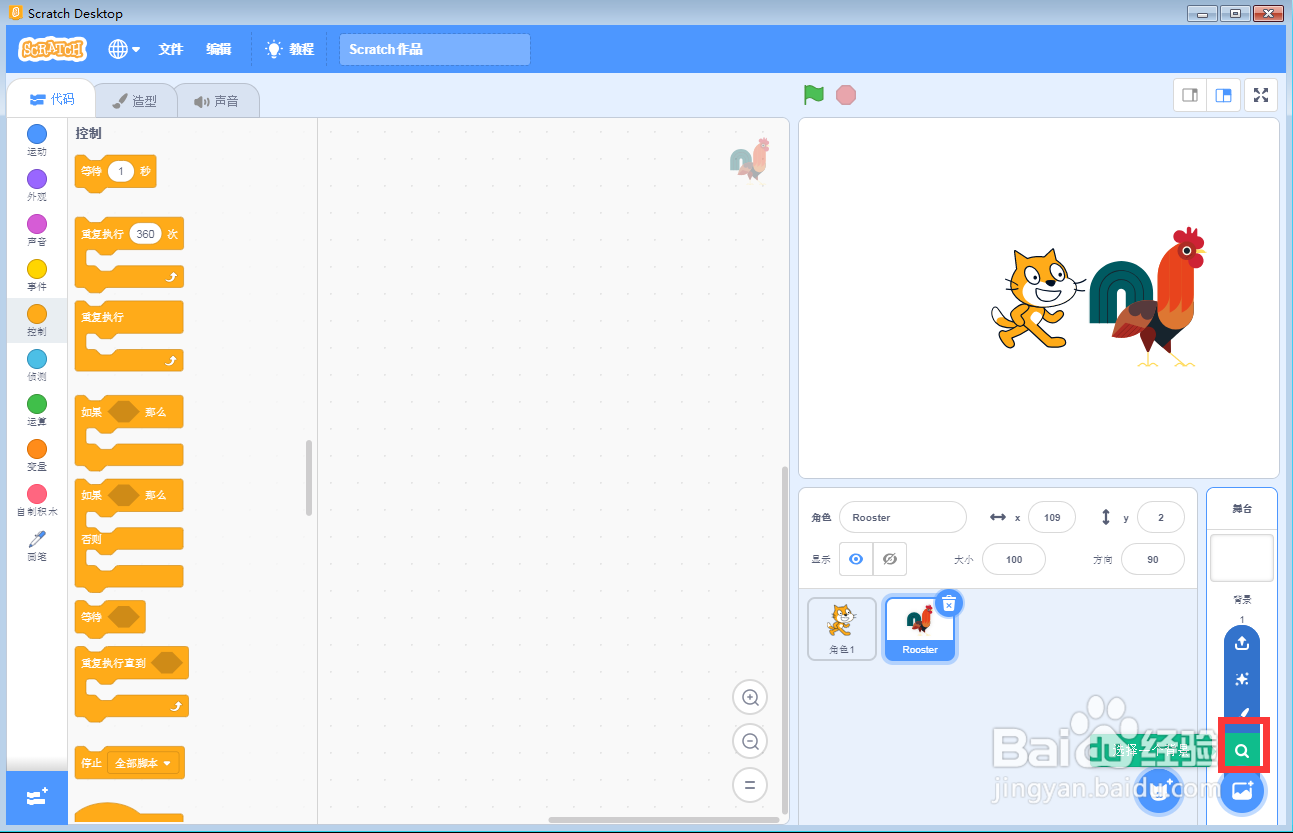Click the choose backdrop round button

(x=1242, y=790)
